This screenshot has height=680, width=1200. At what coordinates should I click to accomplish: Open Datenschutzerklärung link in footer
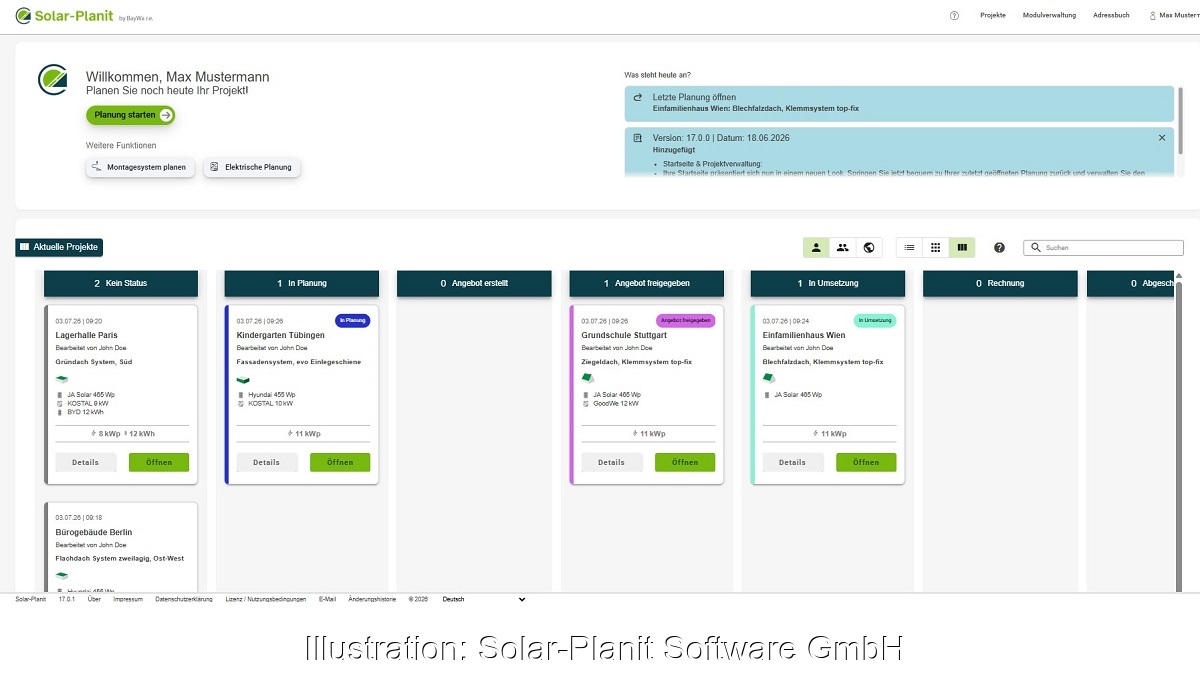pos(183,599)
